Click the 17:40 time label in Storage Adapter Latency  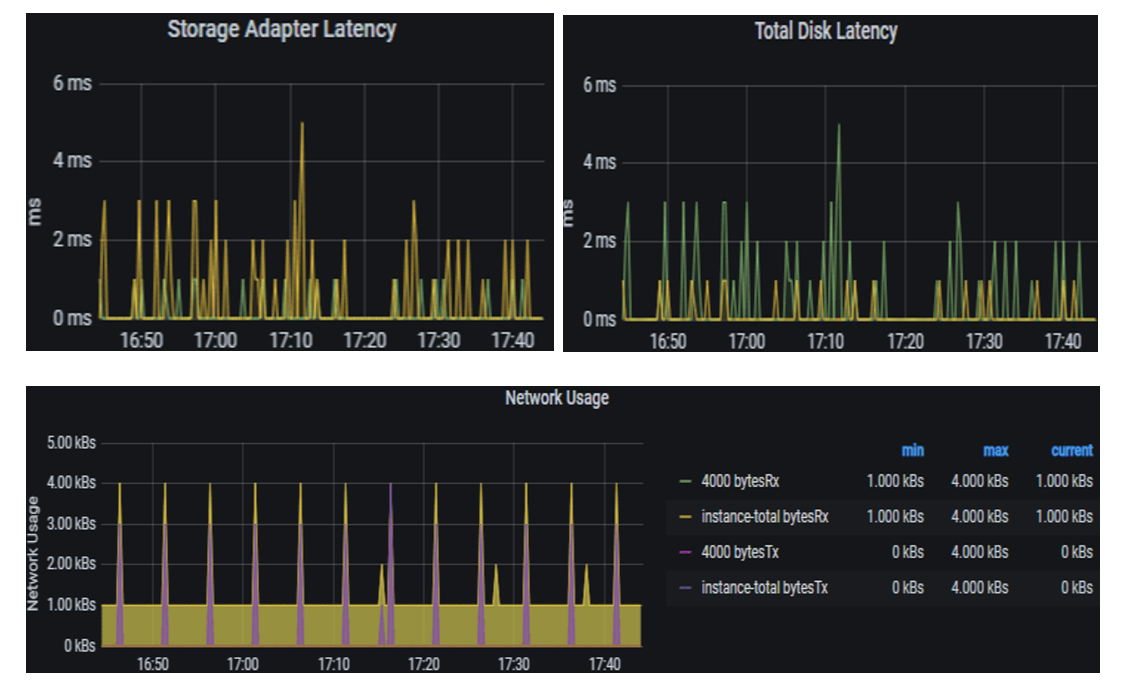[512, 340]
